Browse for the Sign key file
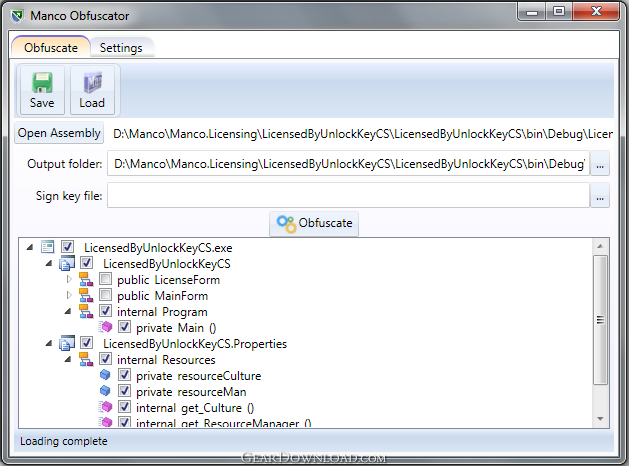Viewport: 629px width, 466px height. click(600, 196)
